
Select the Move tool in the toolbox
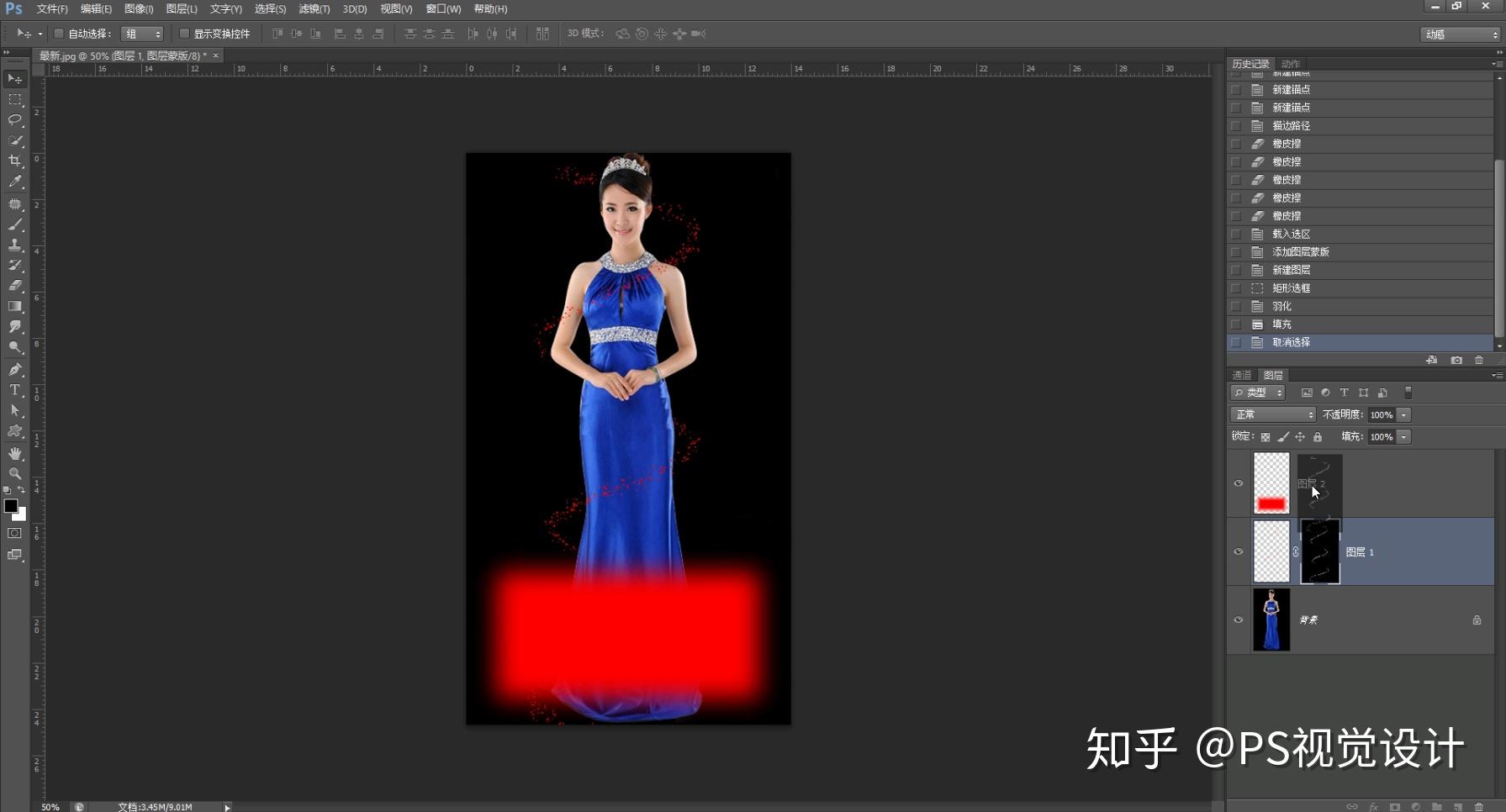point(15,79)
